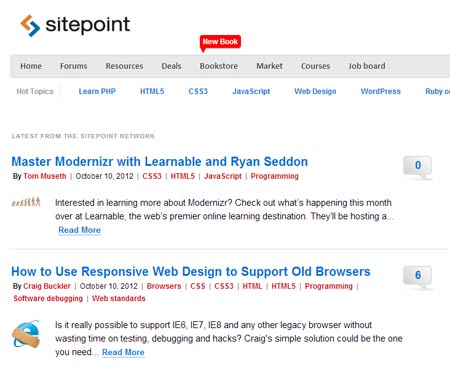Screen dimensions: 450x368
Task: Click the evolution figures thumbnail
Action: pos(26,202)
